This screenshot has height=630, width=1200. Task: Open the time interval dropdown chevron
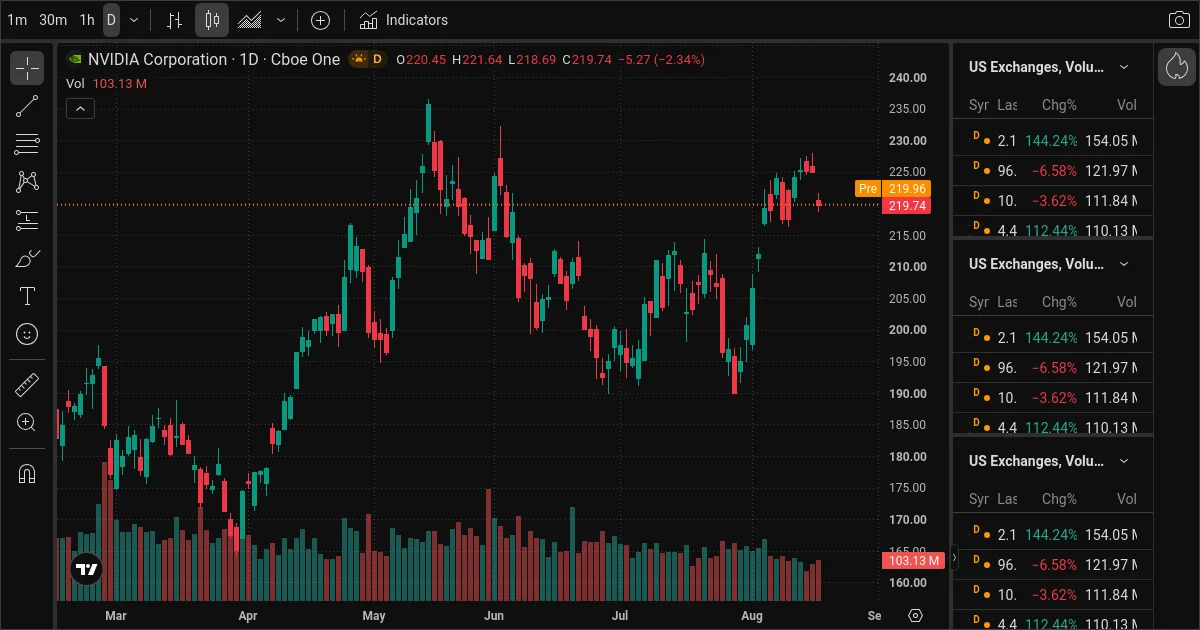pyautogui.click(x=134, y=20)
